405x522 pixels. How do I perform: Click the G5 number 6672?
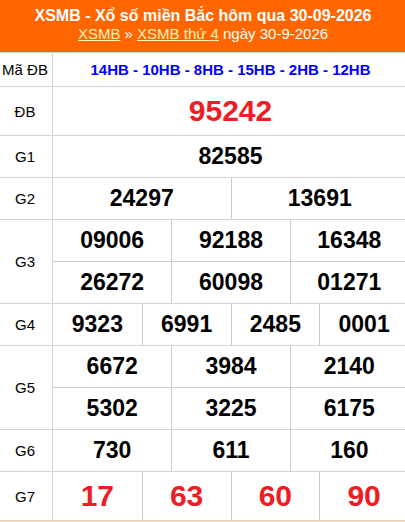point(112,366)
